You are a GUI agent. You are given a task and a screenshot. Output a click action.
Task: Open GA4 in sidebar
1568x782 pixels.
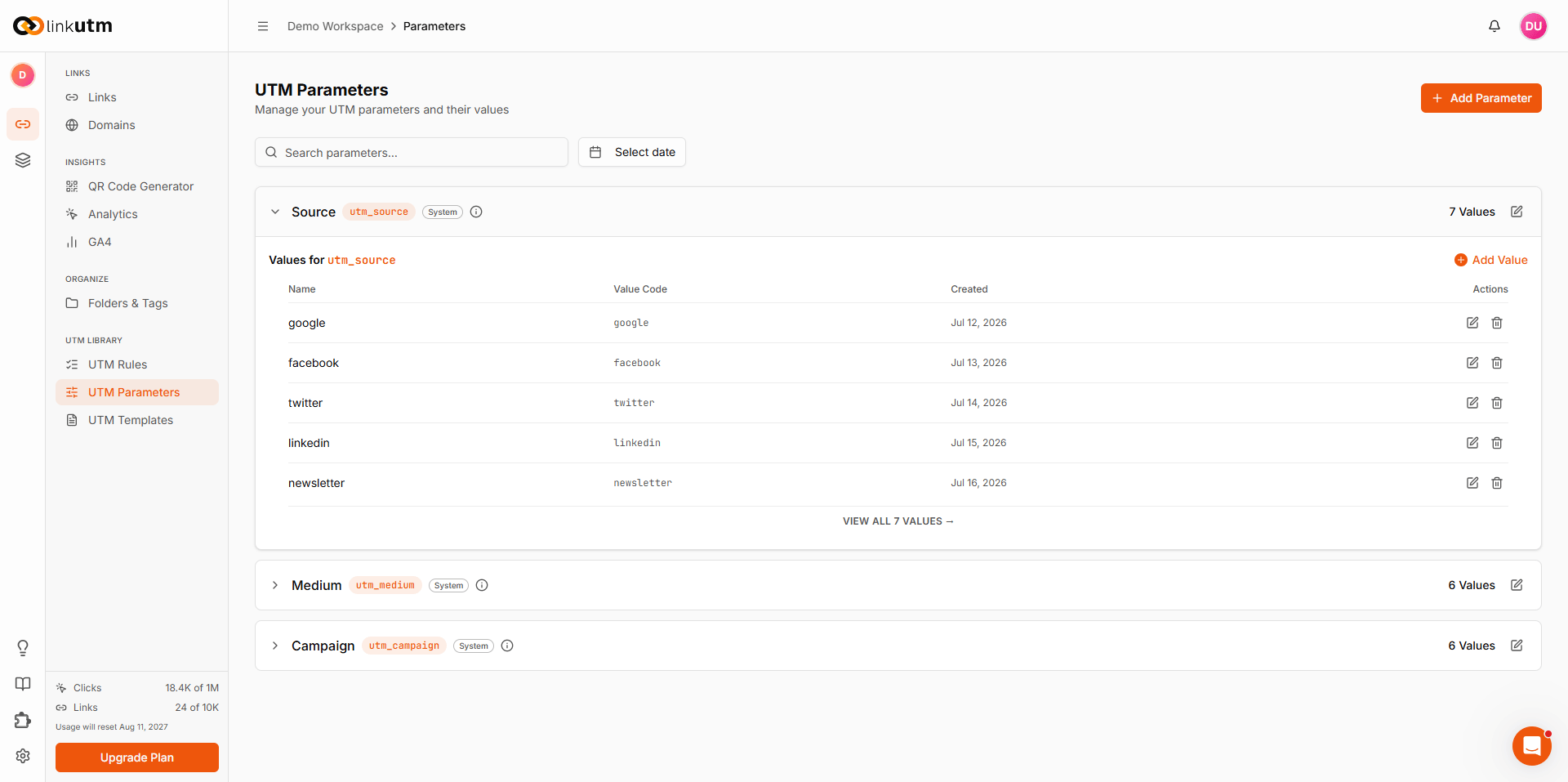[137, 242]
